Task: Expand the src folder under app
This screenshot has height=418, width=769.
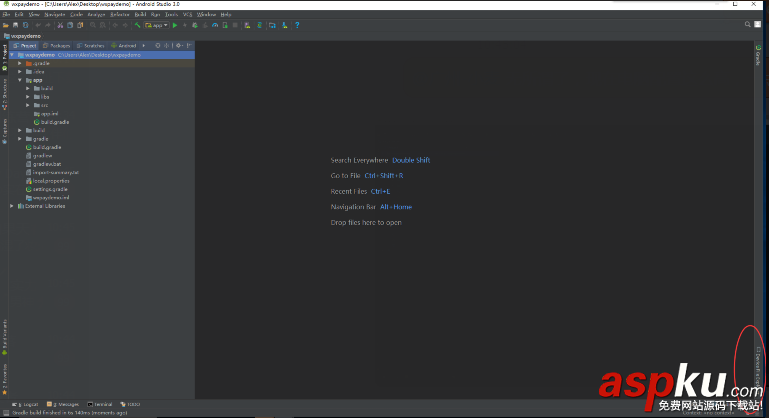Action: point(28,105)
